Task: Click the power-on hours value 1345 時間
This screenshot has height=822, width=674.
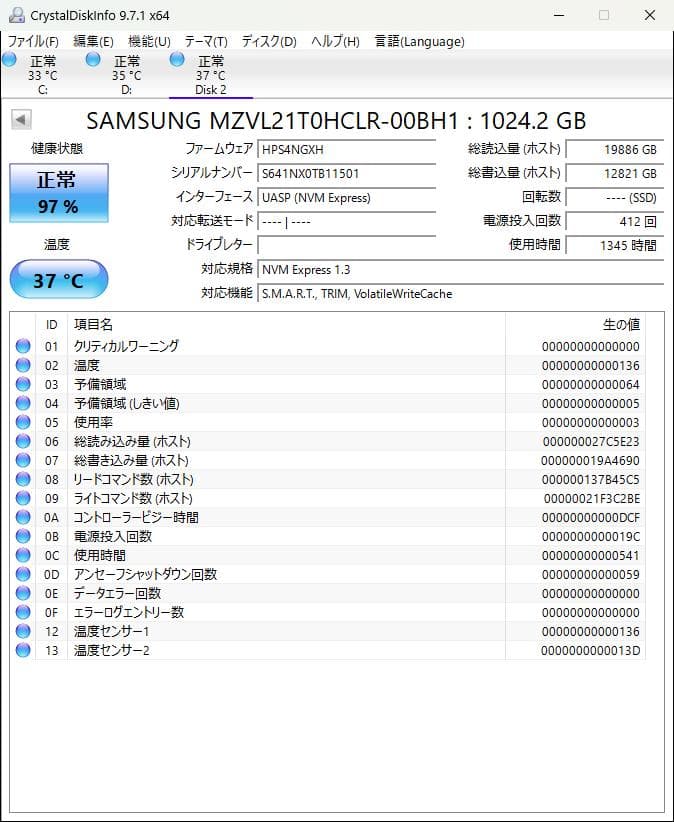Action: pyautogui.click(x=615, y=245)
